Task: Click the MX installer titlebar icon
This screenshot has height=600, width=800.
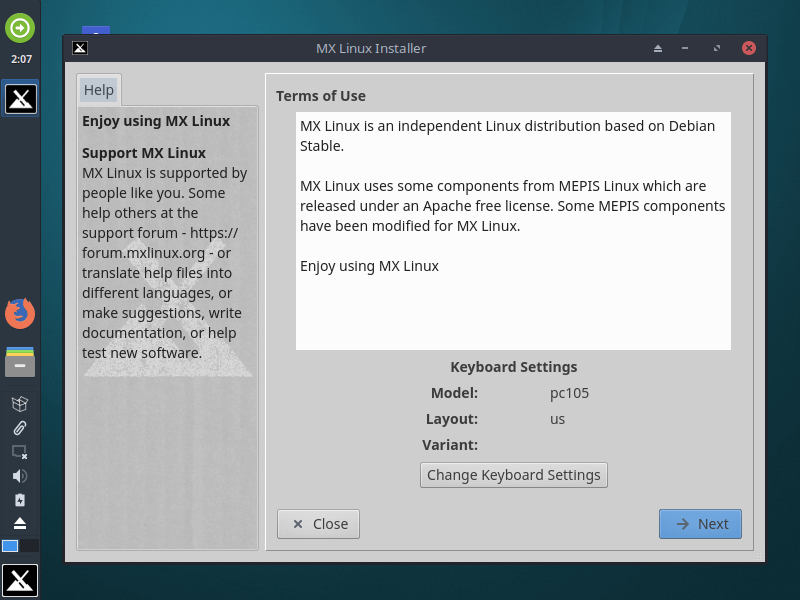Action: (x=79, y=47)
